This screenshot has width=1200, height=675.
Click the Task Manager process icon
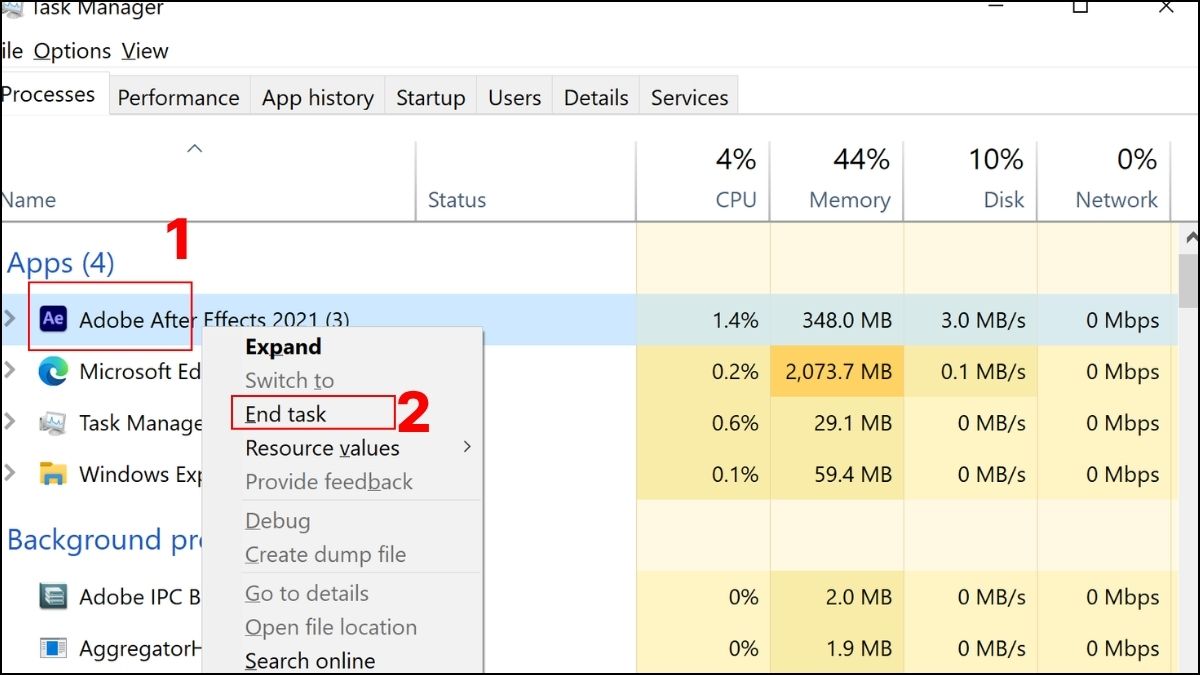click(53, 423)
